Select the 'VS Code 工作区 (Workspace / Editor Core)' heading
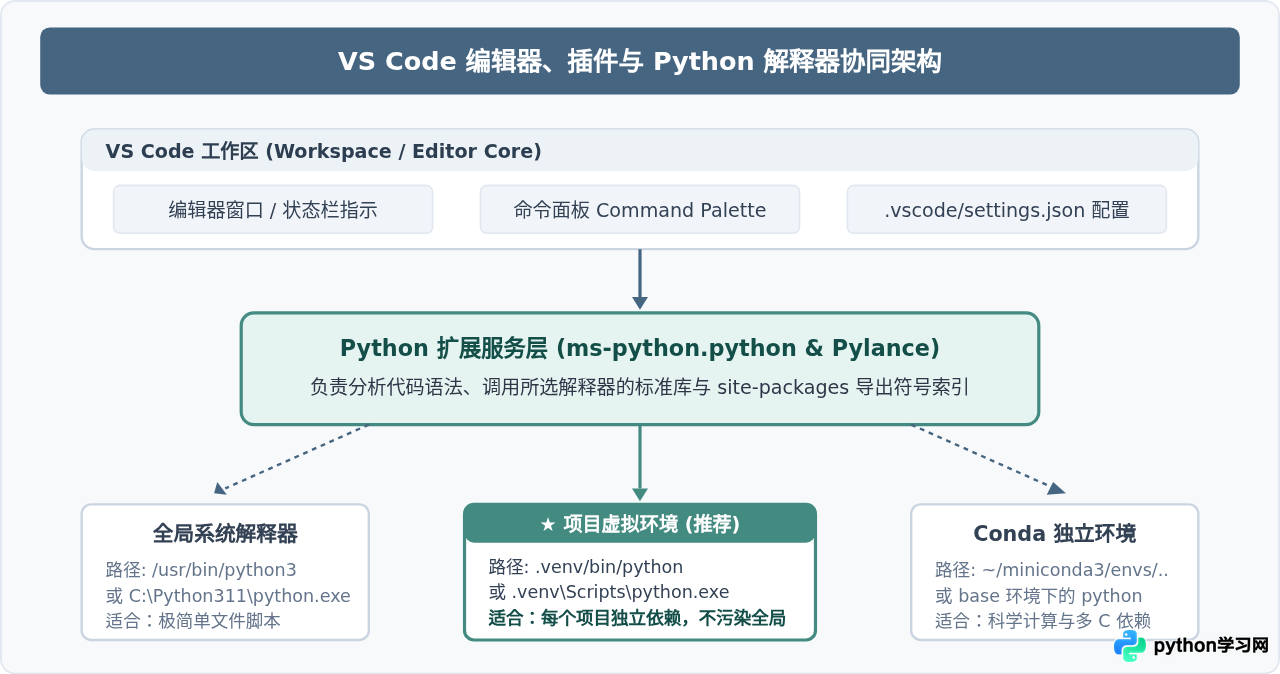The height and width of the screenshot is (674, 1280). (323, 151)
